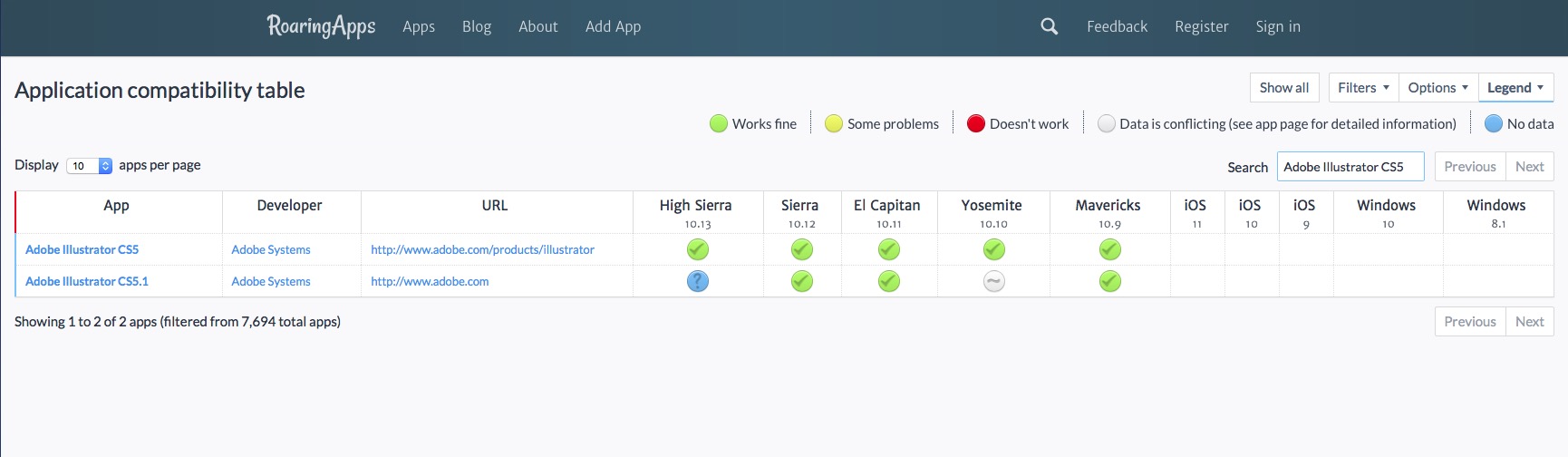
Task: Click the Application compatibility table heading
Action: click(160, 91)
